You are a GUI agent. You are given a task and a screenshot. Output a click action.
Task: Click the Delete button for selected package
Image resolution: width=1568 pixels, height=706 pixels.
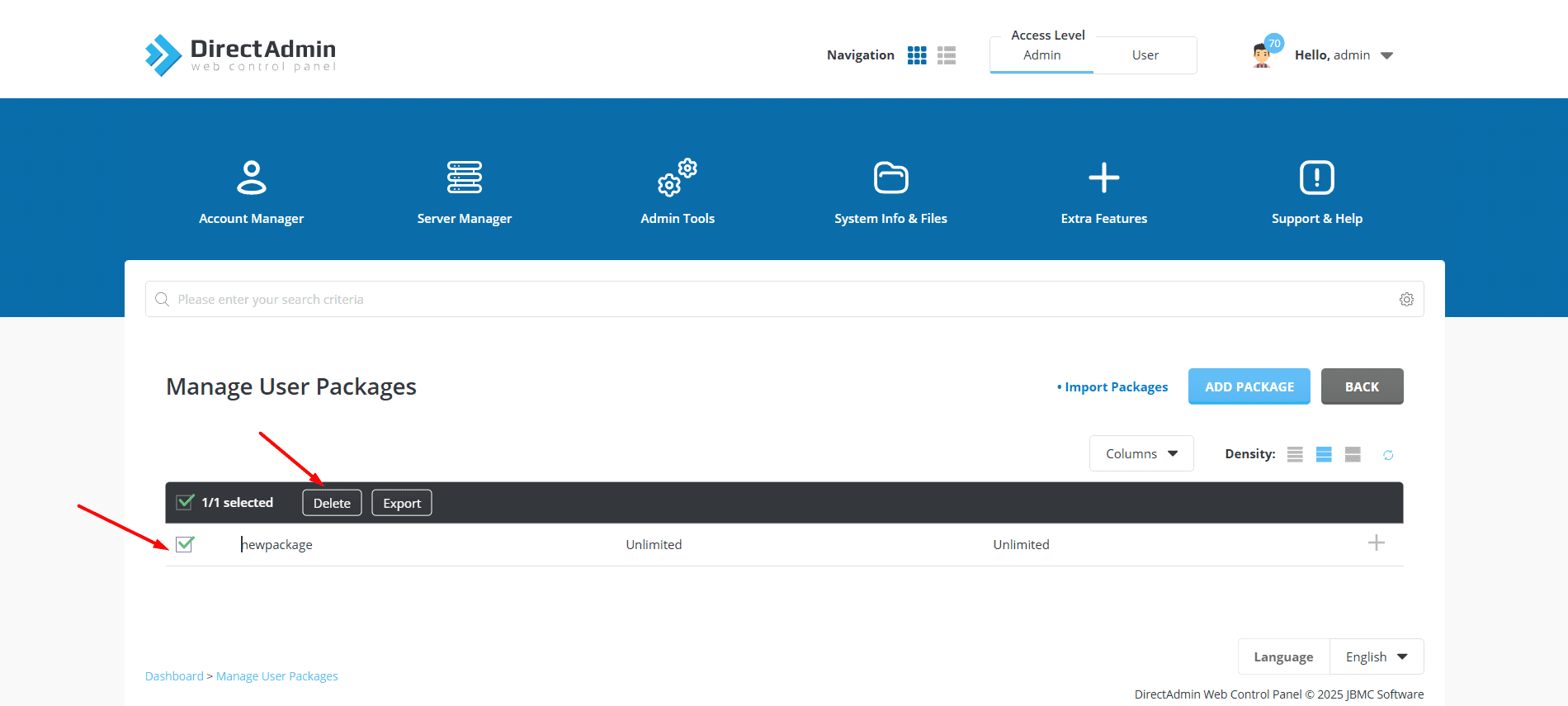click(332, 503)
